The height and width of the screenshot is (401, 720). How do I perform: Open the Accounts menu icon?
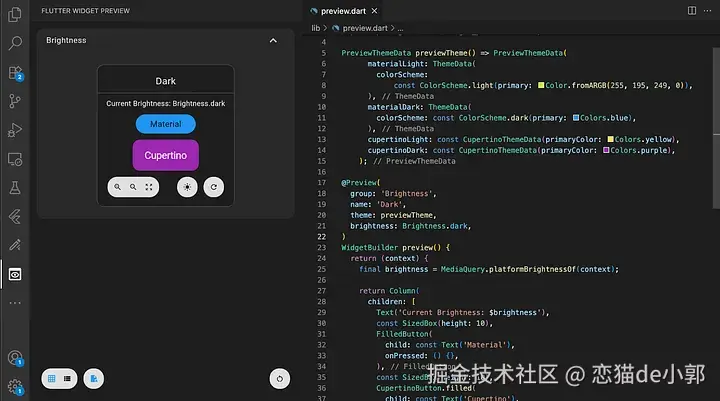click(x=15, y=357)
